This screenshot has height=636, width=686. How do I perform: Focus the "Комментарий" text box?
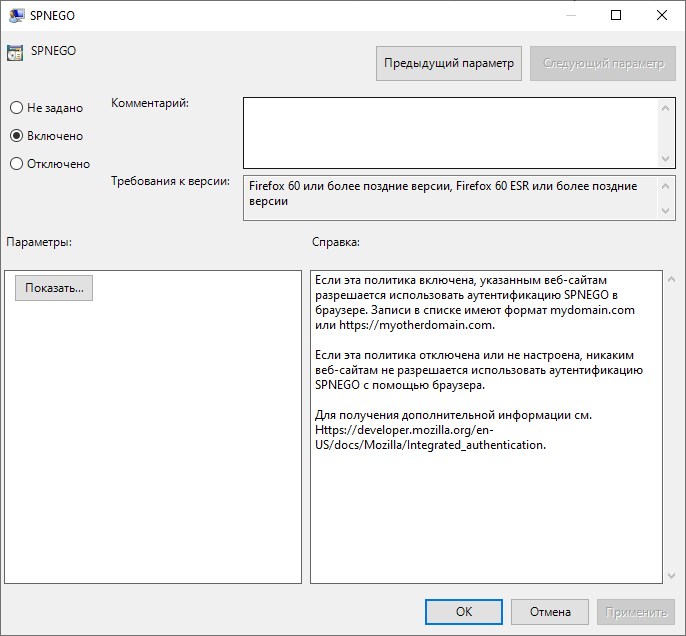pos(450,132)
